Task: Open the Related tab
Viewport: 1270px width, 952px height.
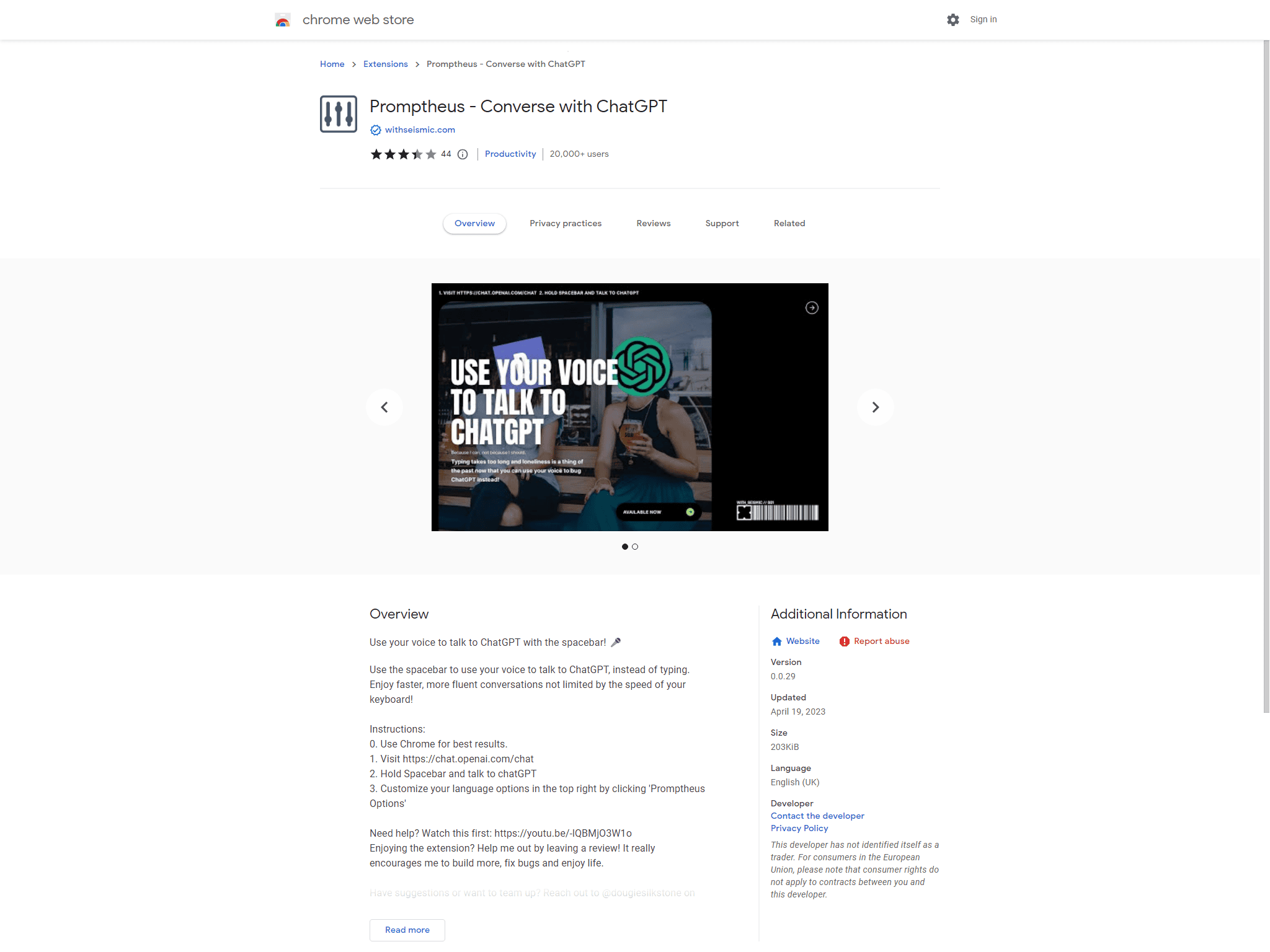Action: pos(789,224)
